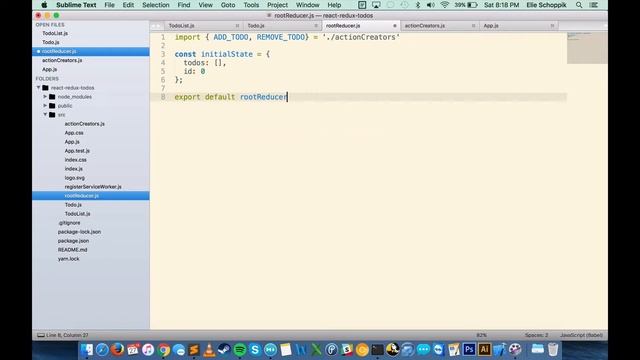Collapse the src folder
640x360 pixels.
tap(45, 115)
